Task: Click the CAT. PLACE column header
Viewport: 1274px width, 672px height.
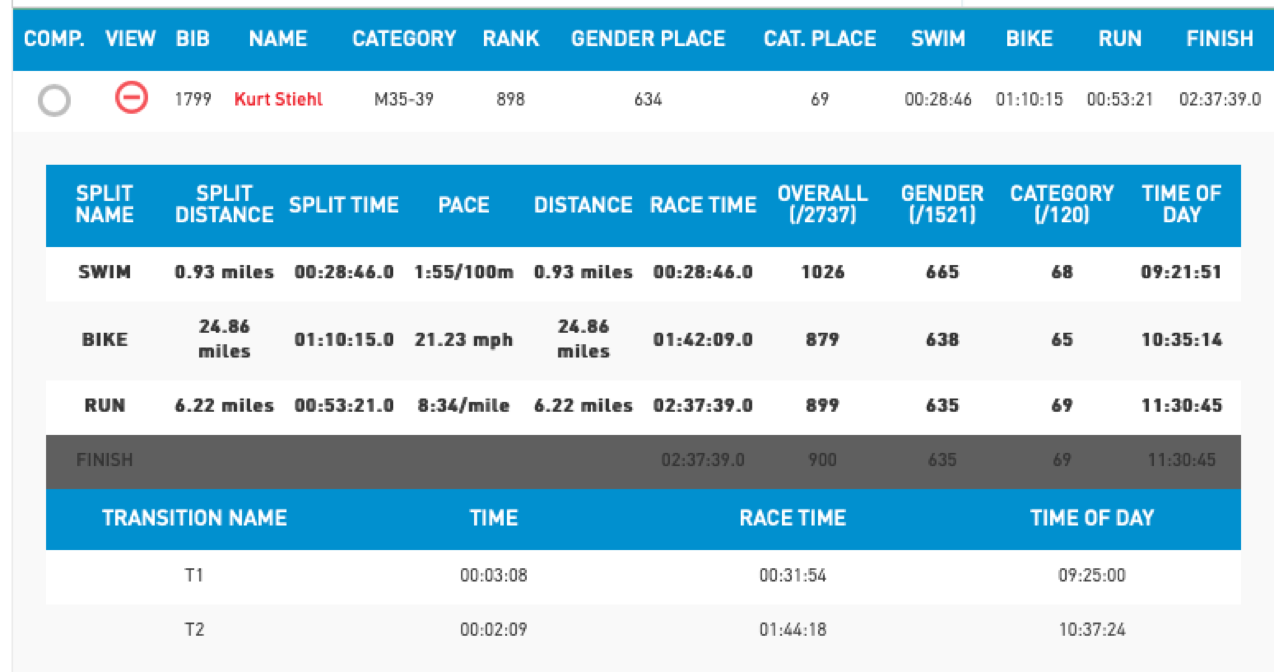Action: (820, 39)
